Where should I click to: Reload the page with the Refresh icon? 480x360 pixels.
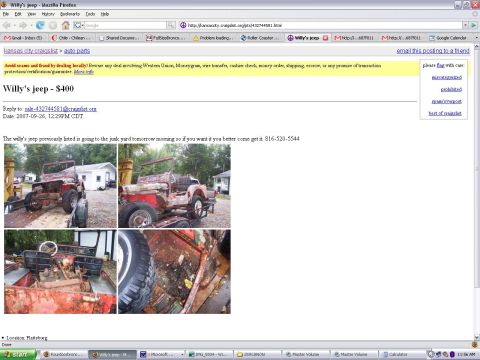(x=40, y=25)
